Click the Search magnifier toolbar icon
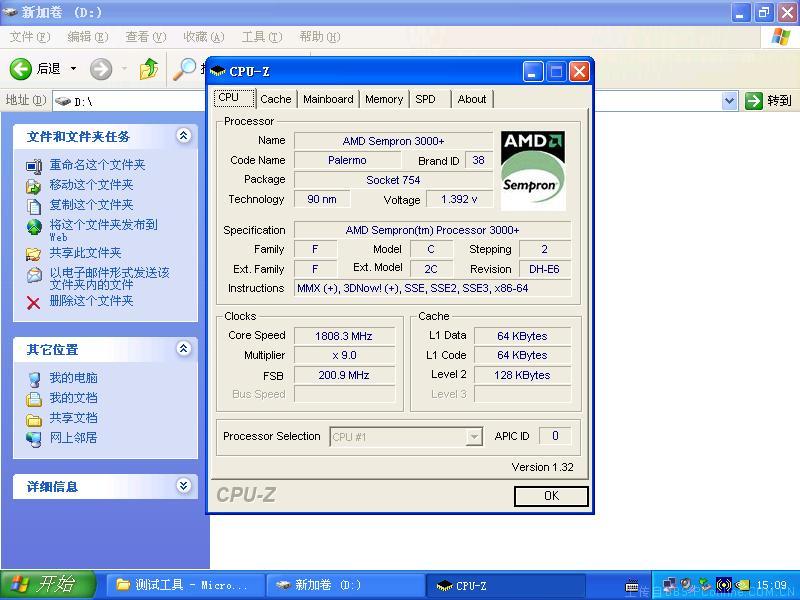800x600 pixels. [x=185, y=69]
